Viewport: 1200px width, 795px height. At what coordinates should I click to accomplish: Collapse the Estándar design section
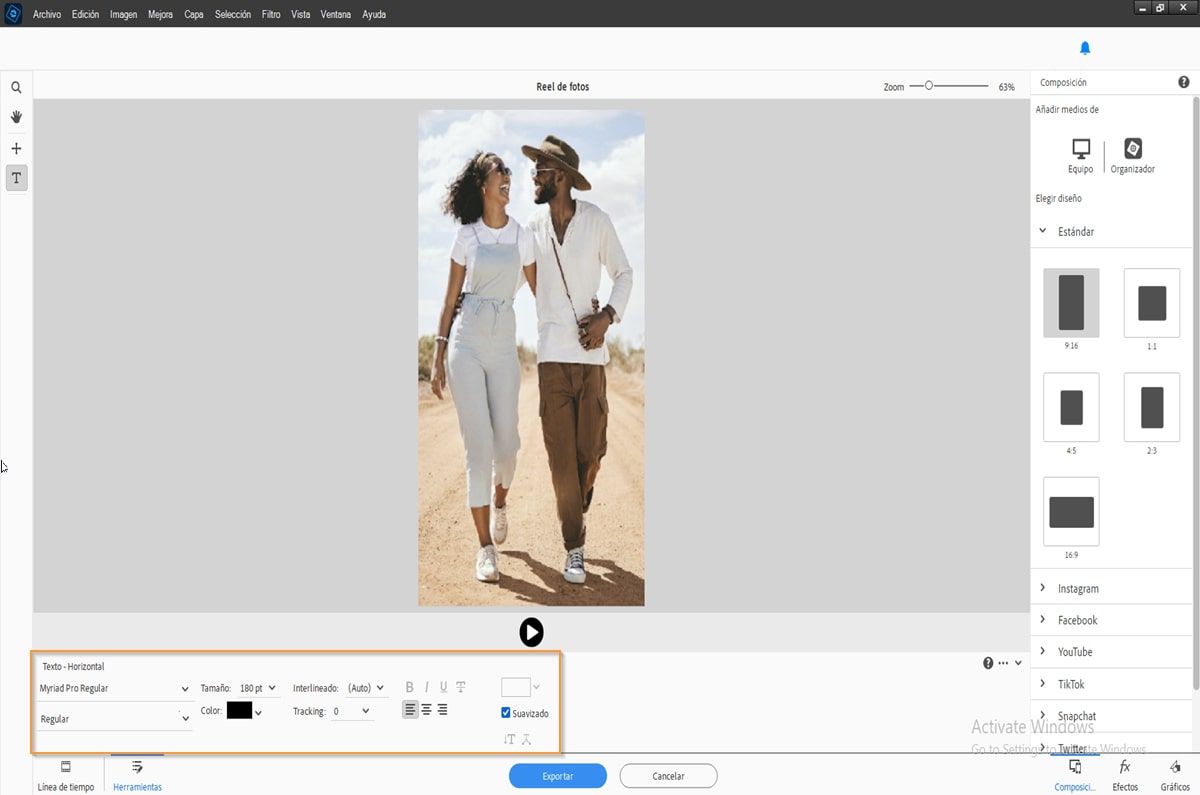click(1043, 231)
